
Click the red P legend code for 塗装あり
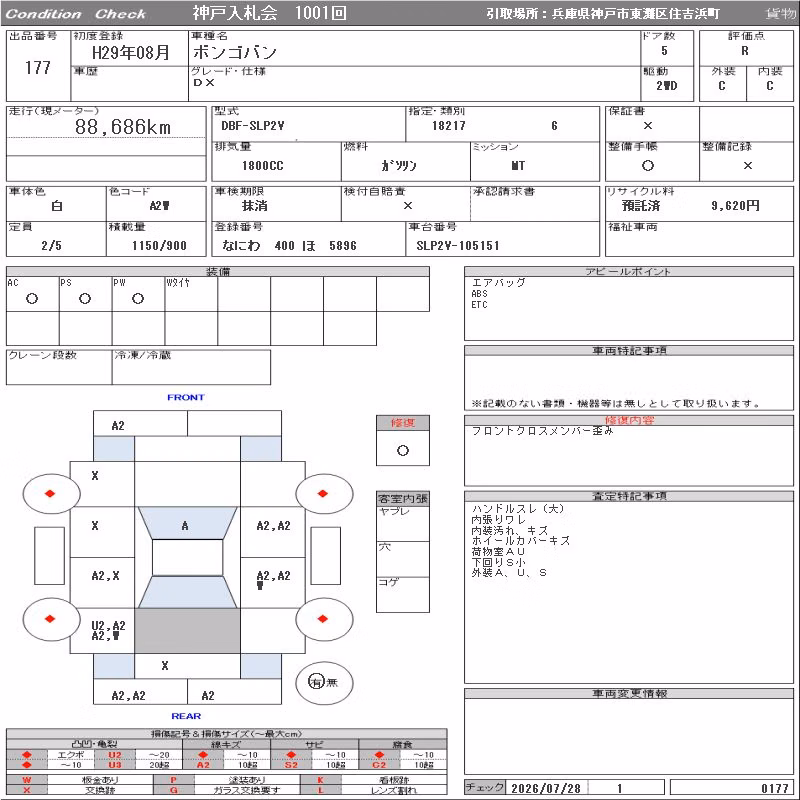point(173,780)
